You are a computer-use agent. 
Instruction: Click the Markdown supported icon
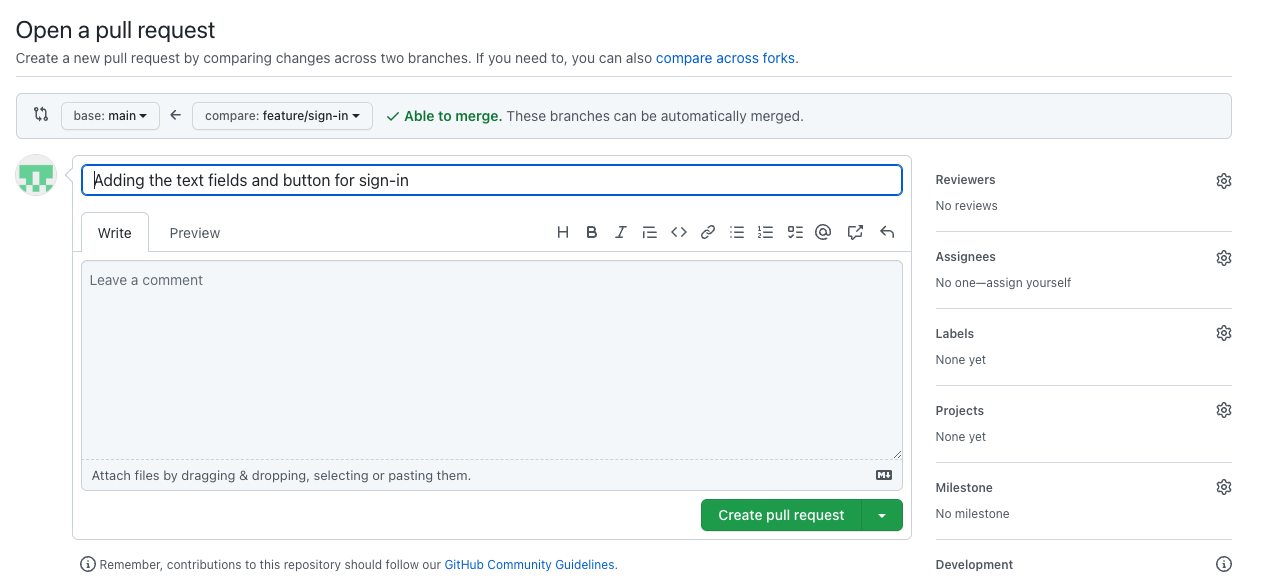click(884, 475)
